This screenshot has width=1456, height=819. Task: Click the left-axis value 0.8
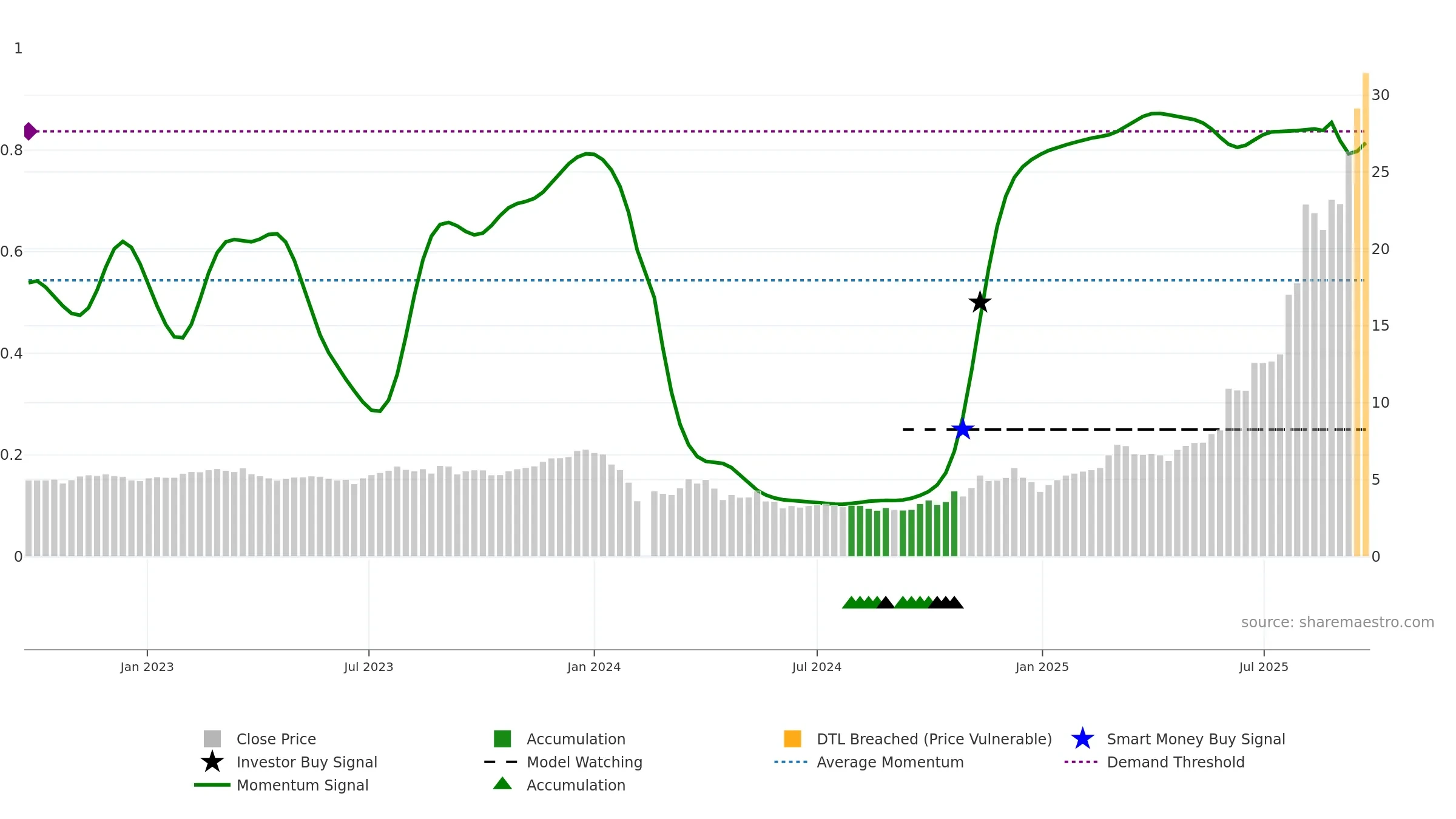click(x=11, y=150)
